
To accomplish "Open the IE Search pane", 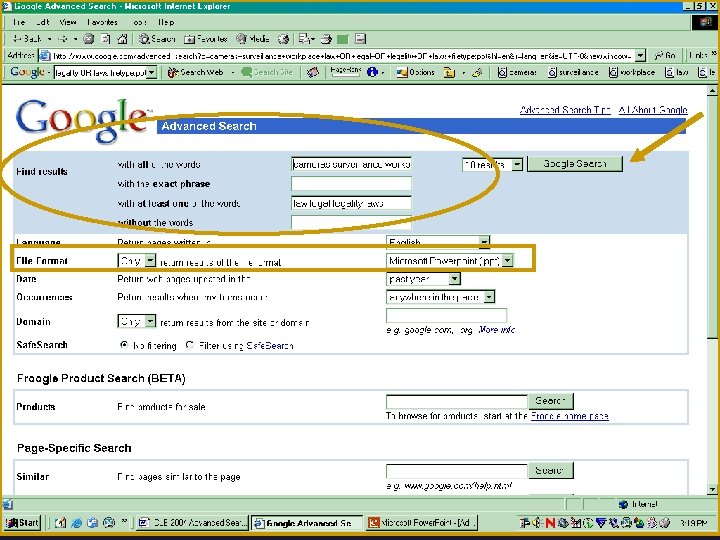I will (x=157, y=39).
